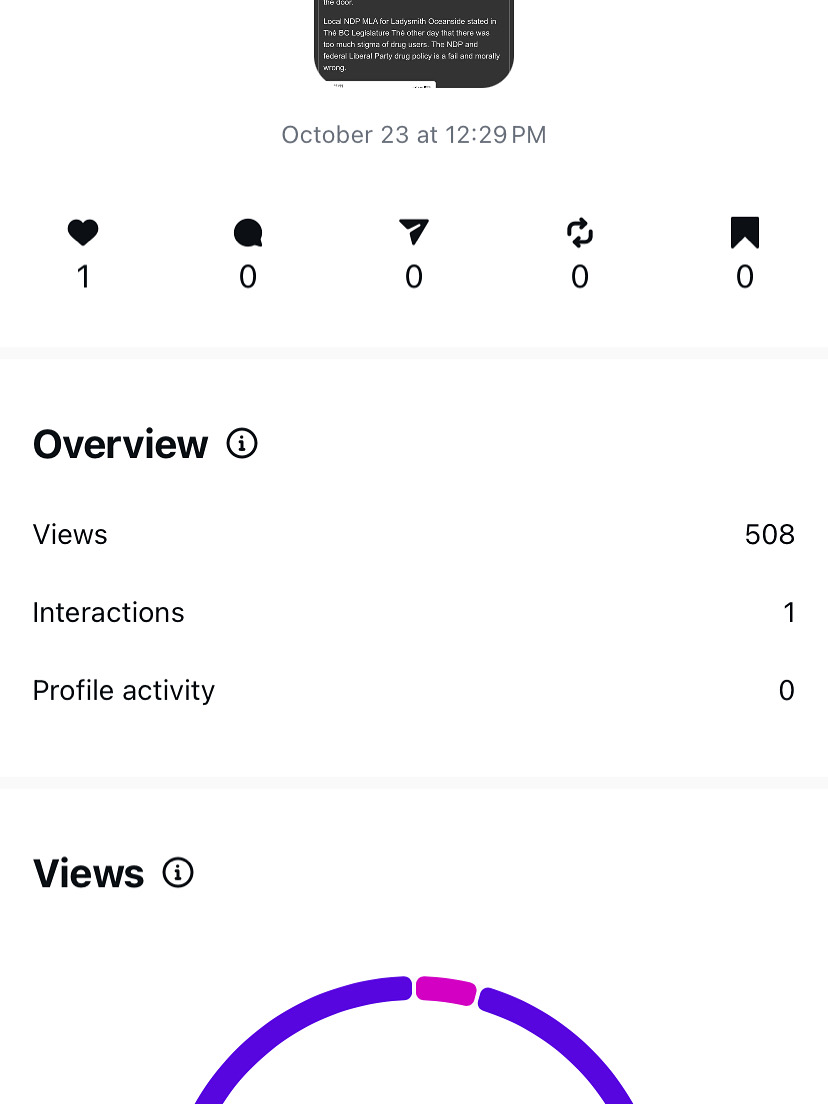Tap the paper plane shares icon
The image size is (828, 1104).
414,233
